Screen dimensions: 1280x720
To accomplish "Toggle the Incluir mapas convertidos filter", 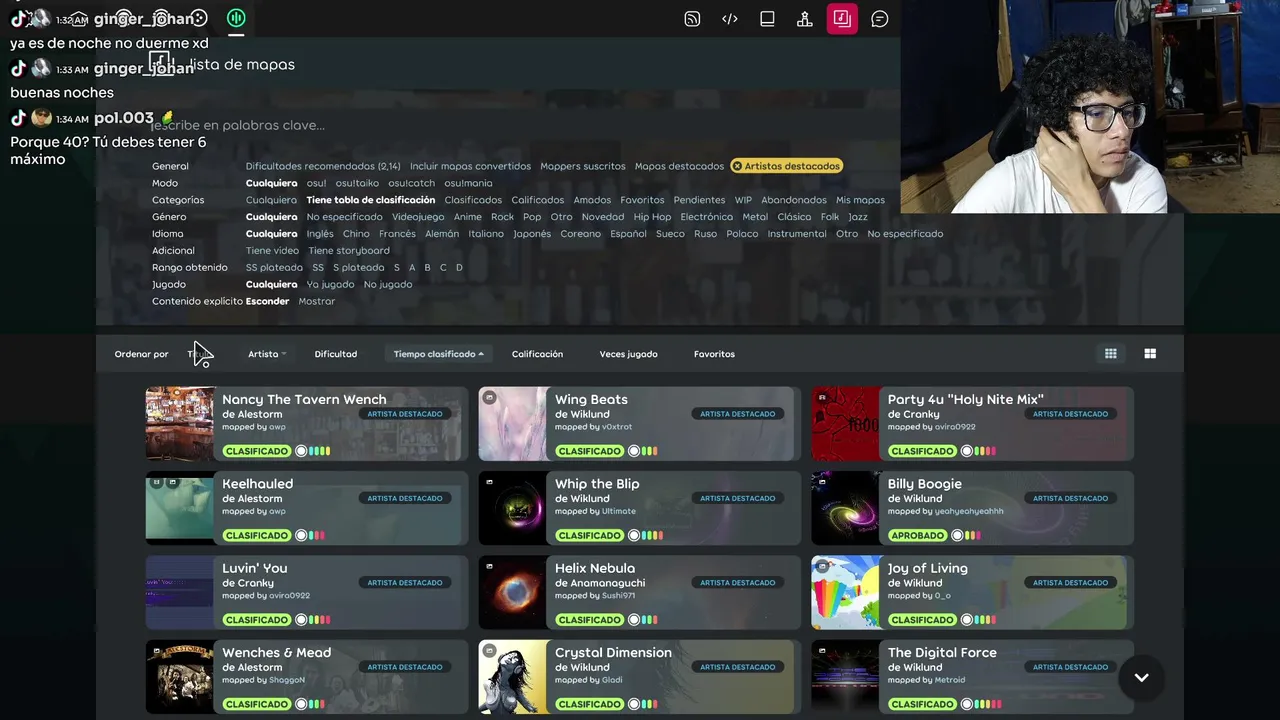I will [470, 166].
